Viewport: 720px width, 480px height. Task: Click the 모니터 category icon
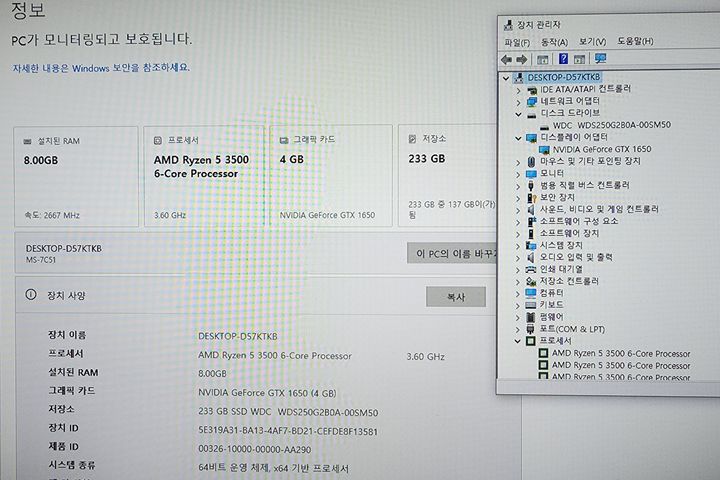[x=531, y=174]
